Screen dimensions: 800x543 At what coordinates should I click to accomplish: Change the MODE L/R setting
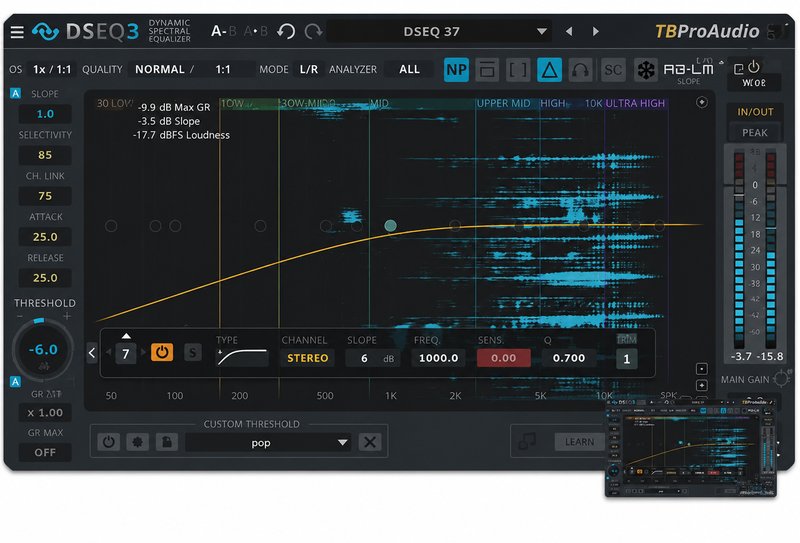pos(308,69)
